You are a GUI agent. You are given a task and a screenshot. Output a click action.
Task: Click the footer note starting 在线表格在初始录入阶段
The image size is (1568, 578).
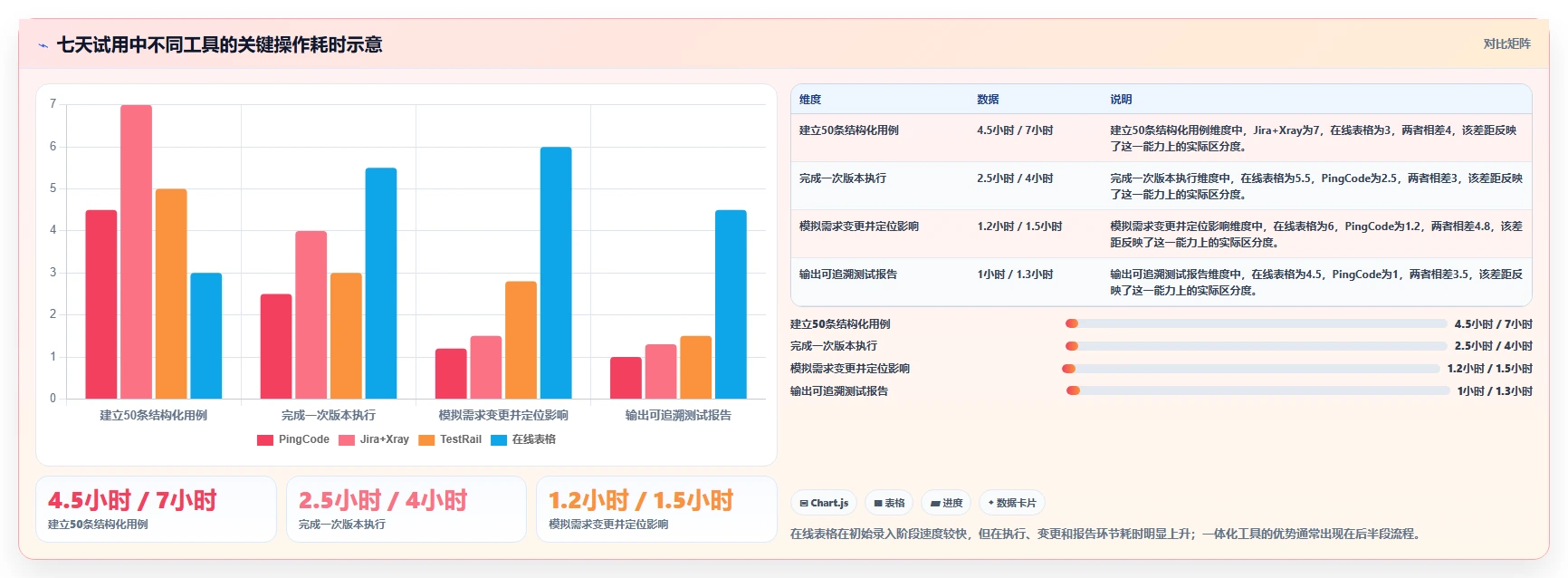coord(1106,535)
